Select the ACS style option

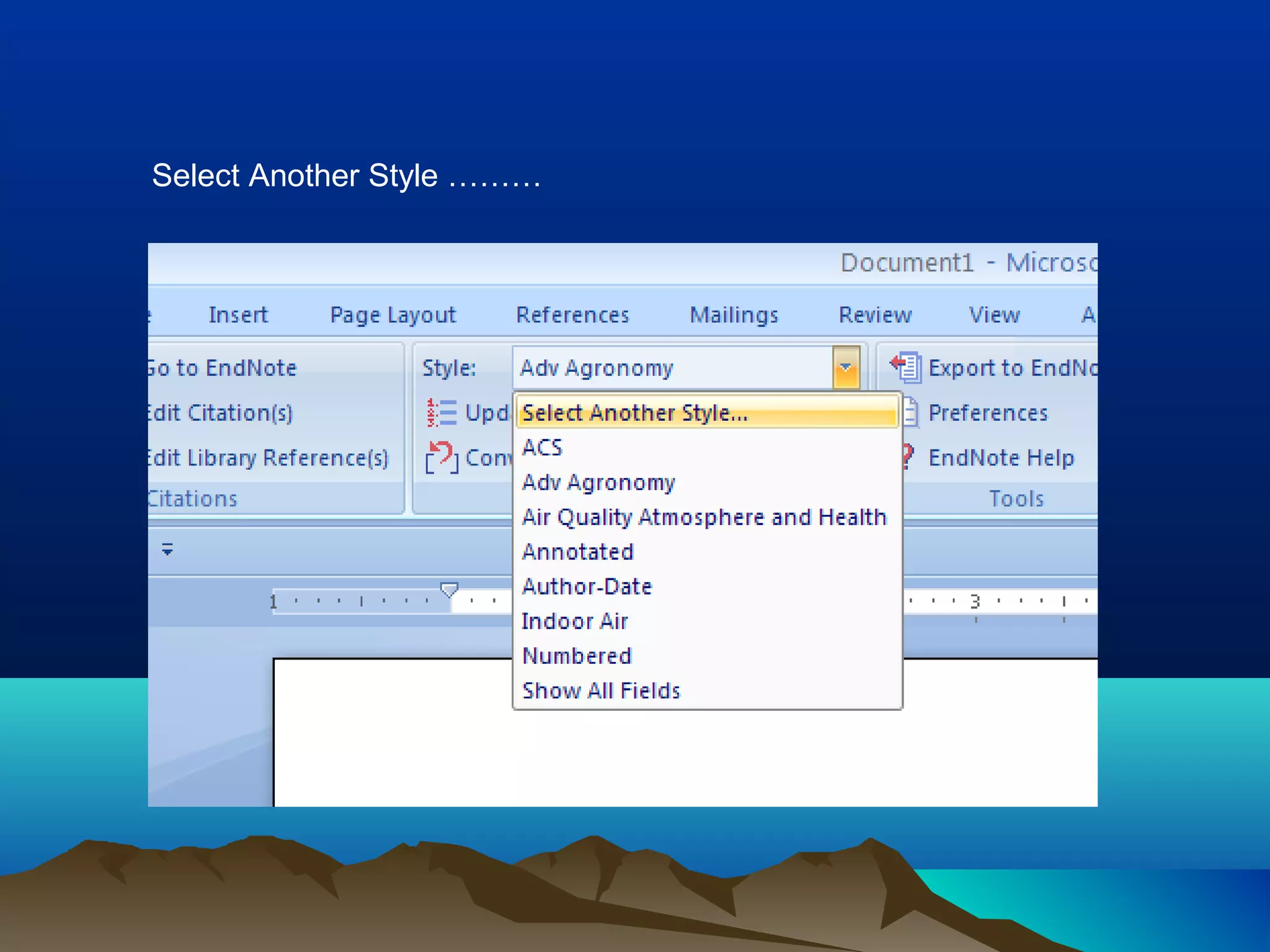coord(543,447)
